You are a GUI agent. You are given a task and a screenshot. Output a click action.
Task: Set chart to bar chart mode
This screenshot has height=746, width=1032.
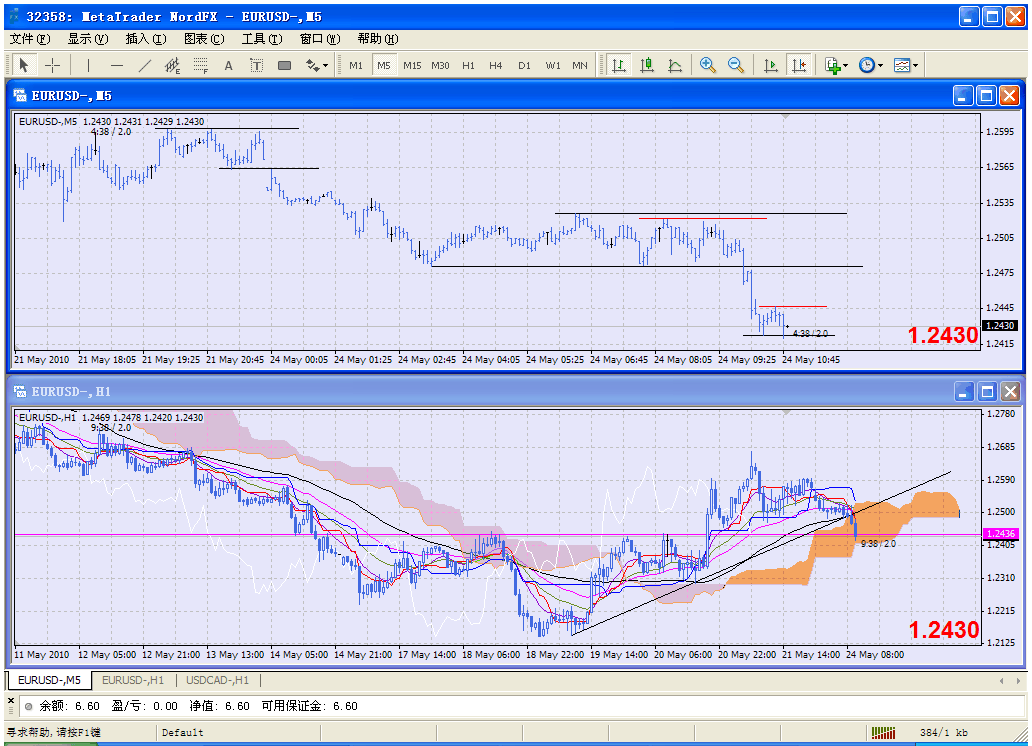619,65
